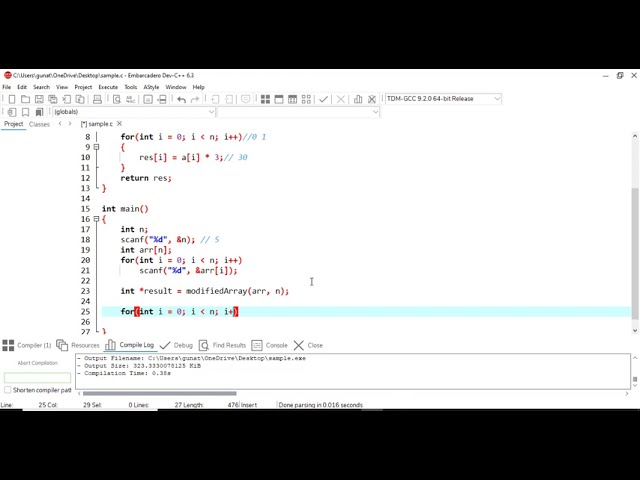Viewport: 640px width, 480px height.
Task: Close the sample.c editor tab
Action: tap(119, 123)
